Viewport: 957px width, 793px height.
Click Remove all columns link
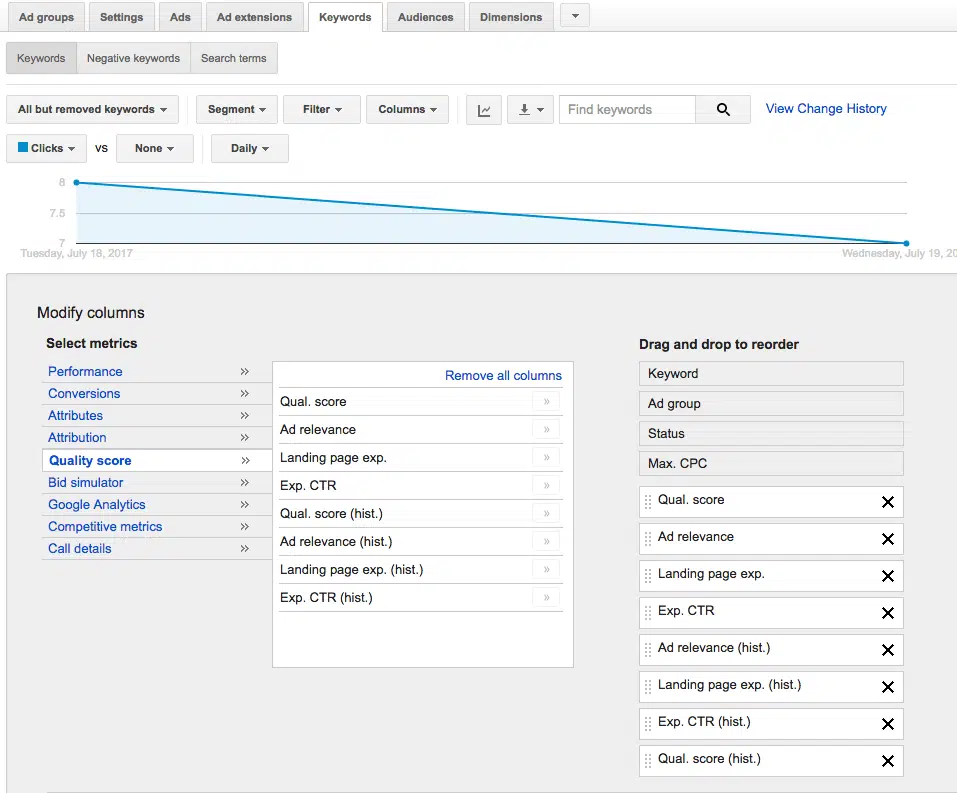coord(503,375)
